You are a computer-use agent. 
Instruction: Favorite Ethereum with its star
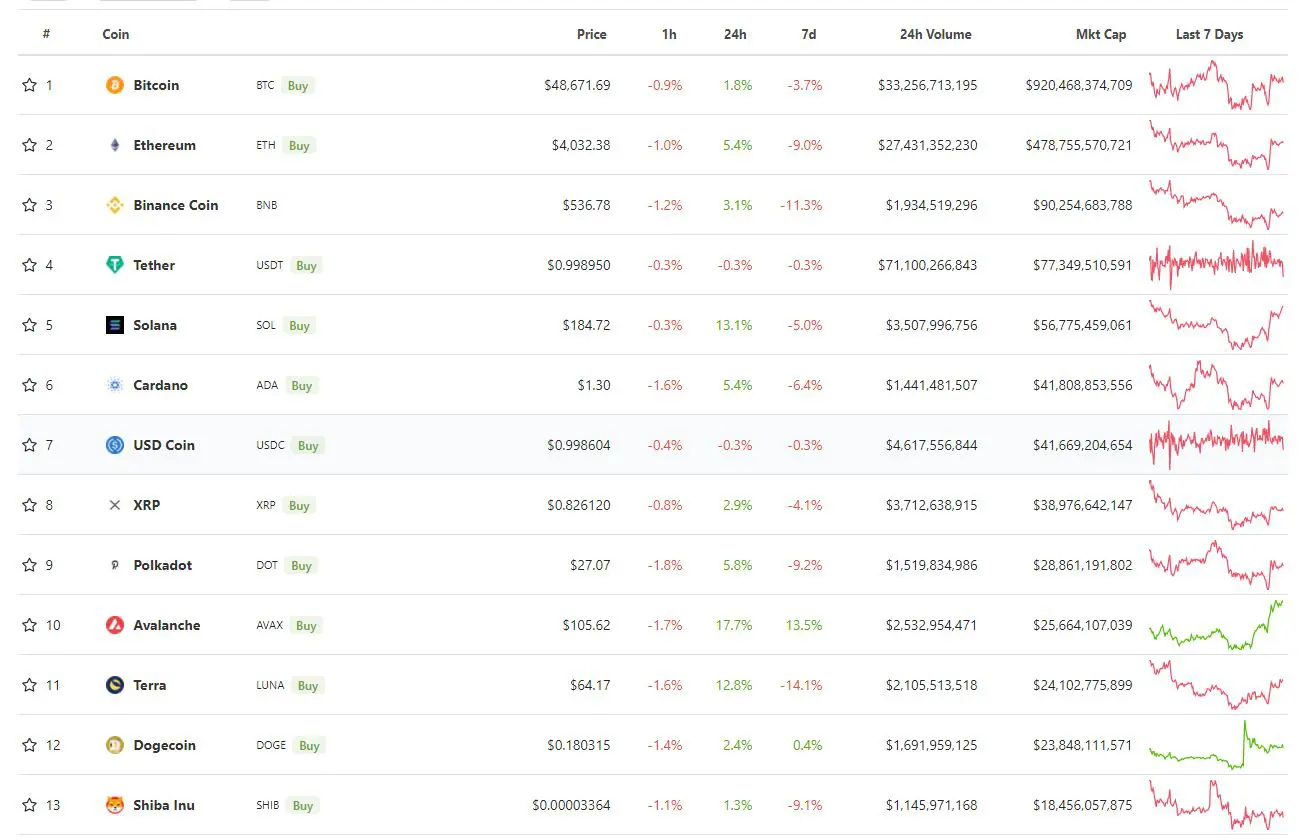pos(29,145)
